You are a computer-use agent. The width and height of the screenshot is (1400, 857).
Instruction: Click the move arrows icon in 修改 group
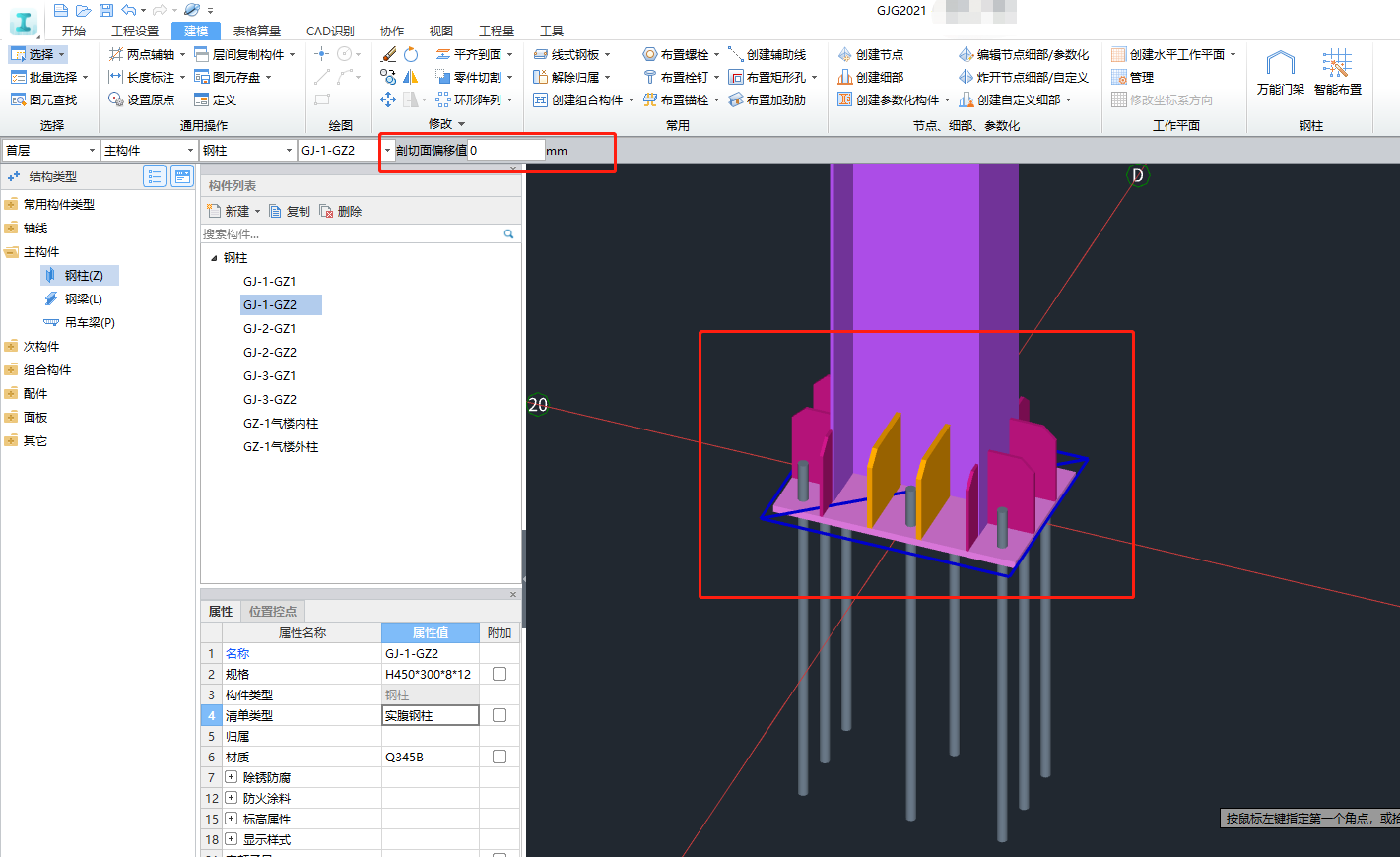(388, 99)
